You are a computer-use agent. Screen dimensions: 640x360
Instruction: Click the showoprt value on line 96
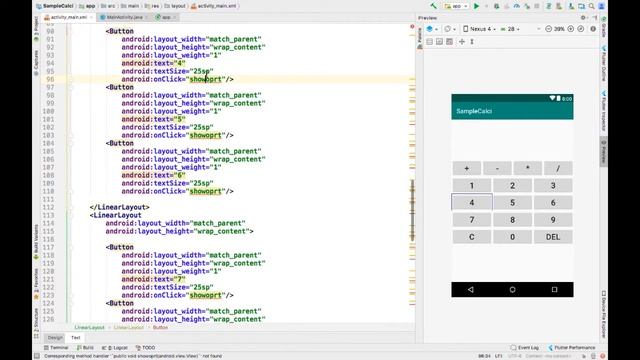click(205, 79)
